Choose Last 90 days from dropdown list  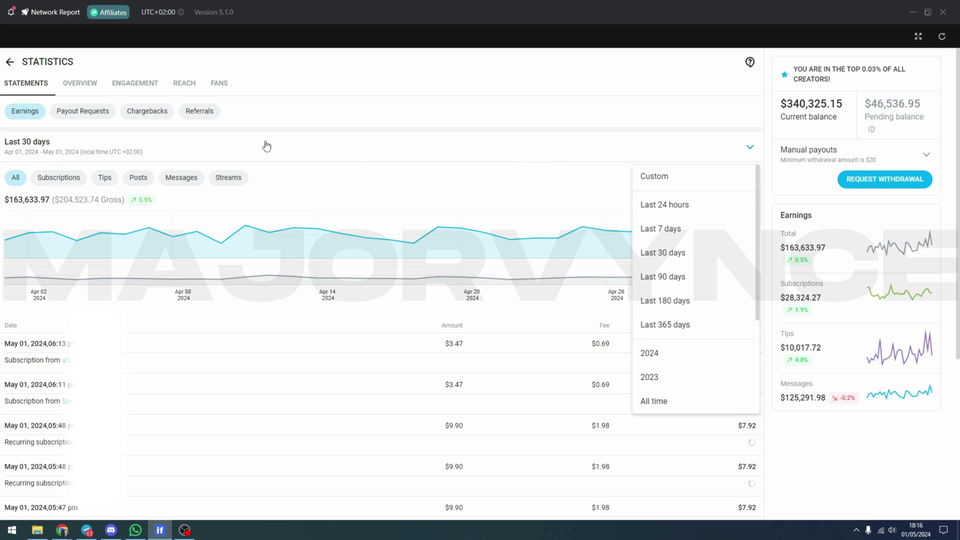pyautogui.click(x=662, y=277)
